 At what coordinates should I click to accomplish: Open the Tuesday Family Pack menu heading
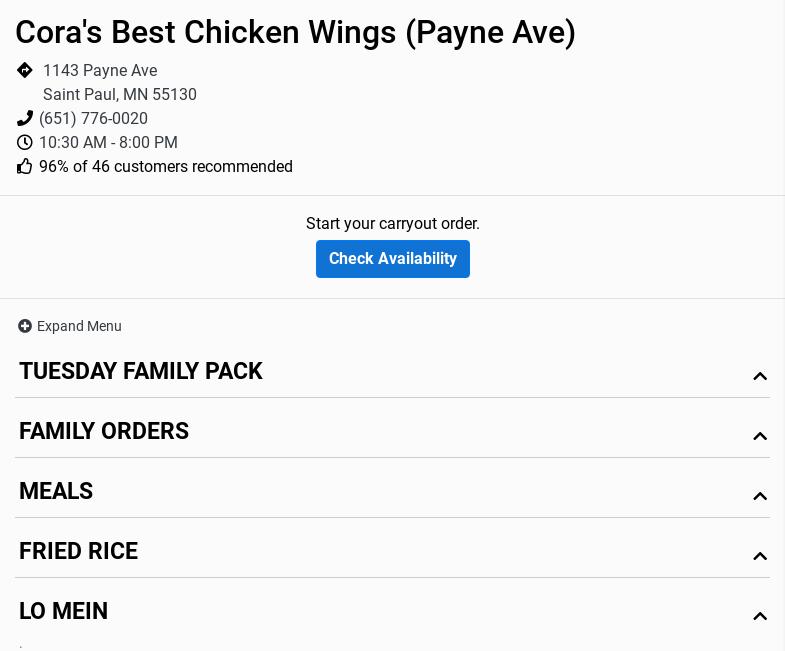pos(141,371)
